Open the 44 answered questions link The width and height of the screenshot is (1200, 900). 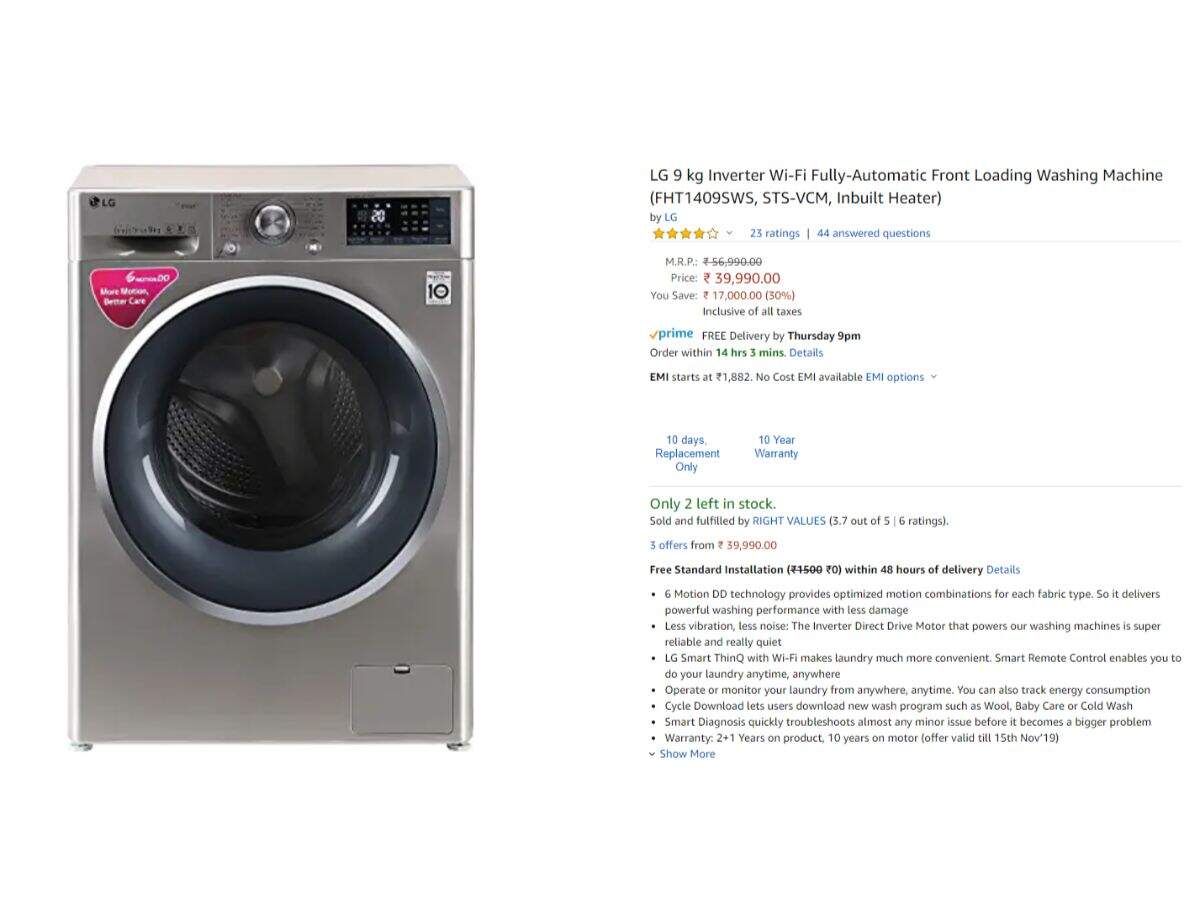[873, 233]
